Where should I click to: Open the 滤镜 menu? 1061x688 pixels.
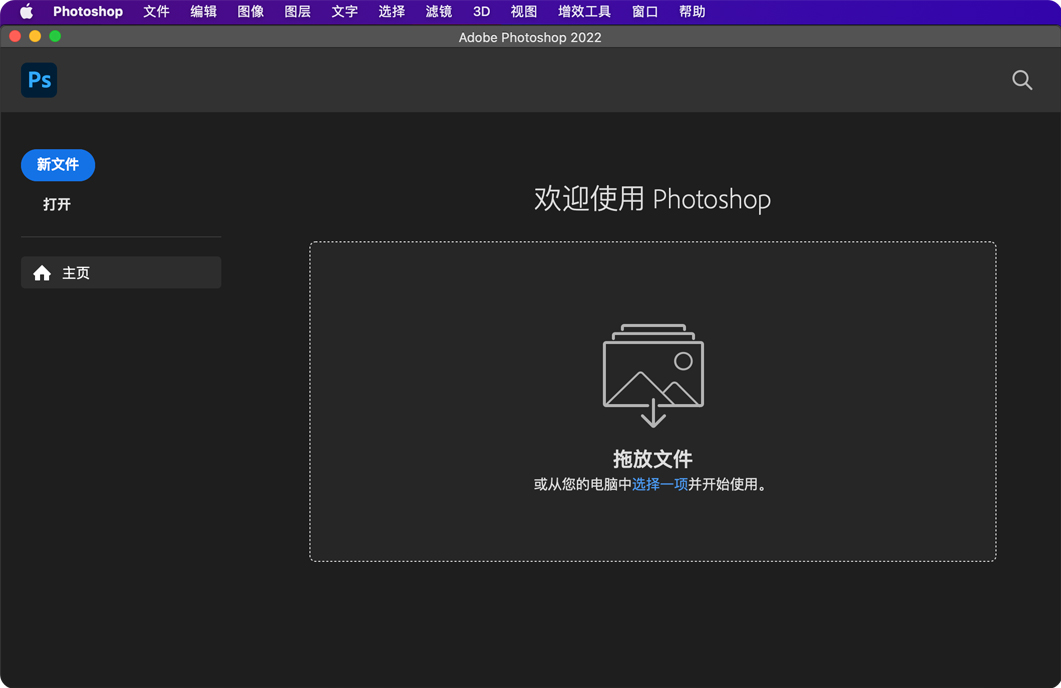click(x=438, y=11)
